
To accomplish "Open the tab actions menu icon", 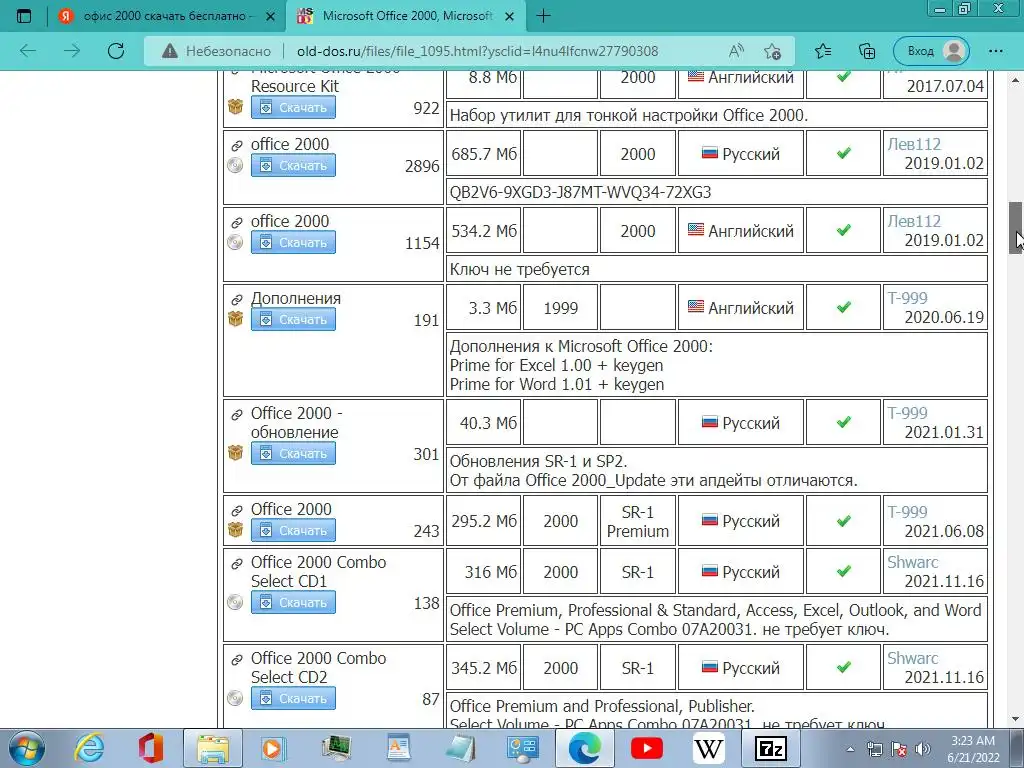I will tap(24, 16).
